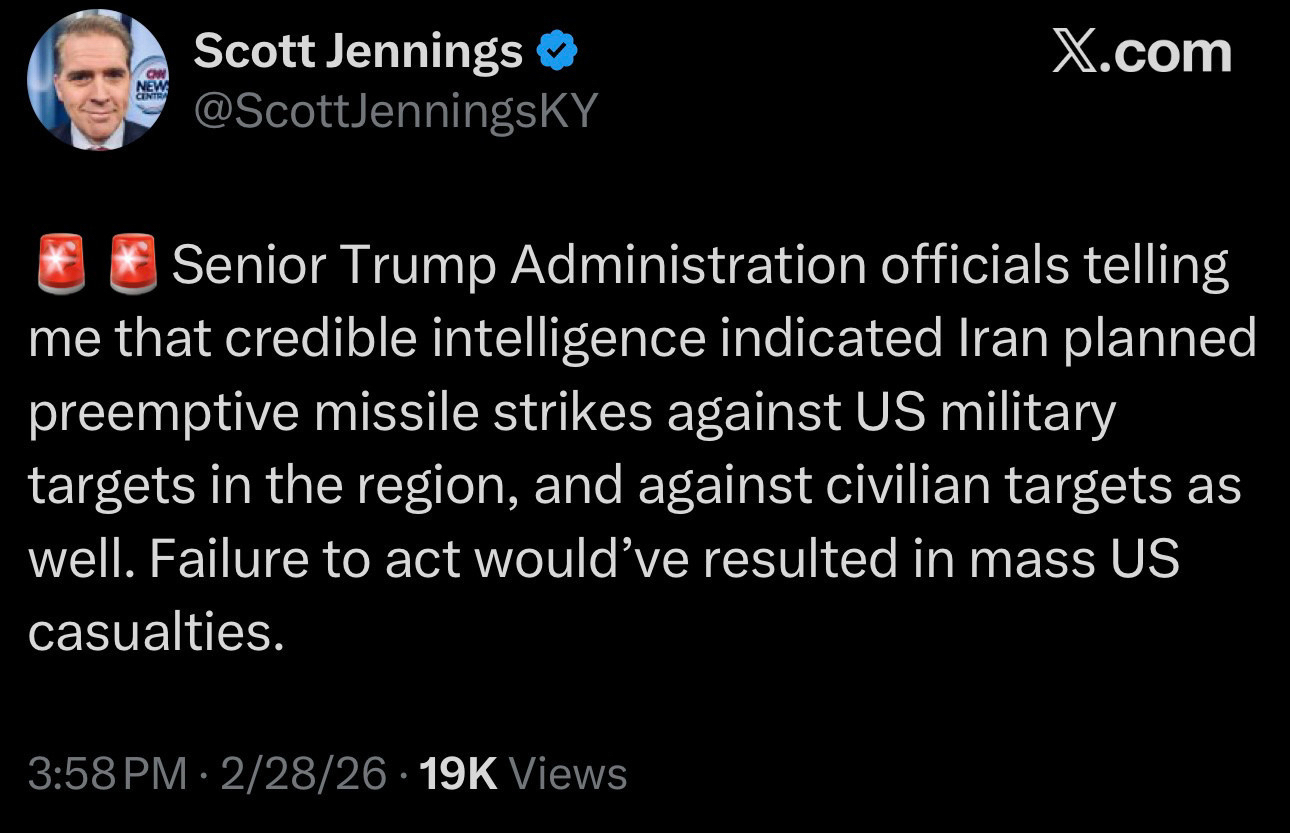Select the 3:58 PM timestamp
Image resolution: width=1290 pixels, height=833 pixels.
pos(107,773)
